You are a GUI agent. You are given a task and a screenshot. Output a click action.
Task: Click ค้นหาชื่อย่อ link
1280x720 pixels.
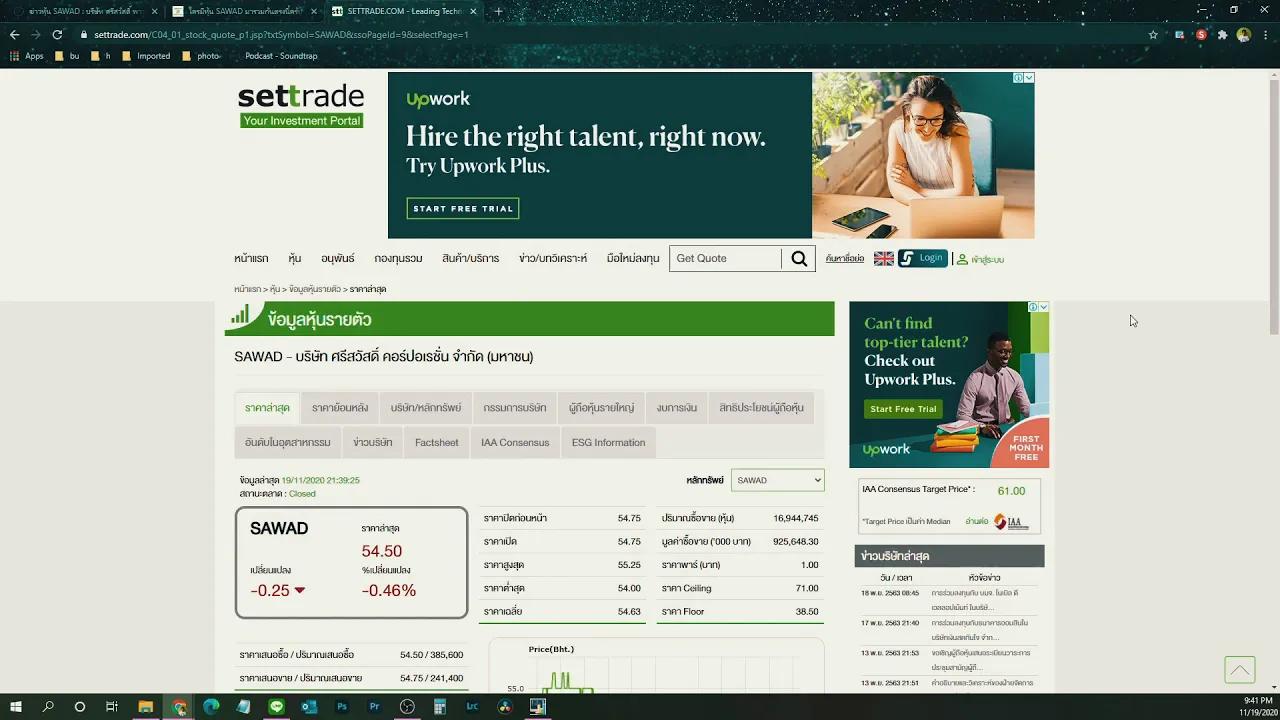[845, 259]
